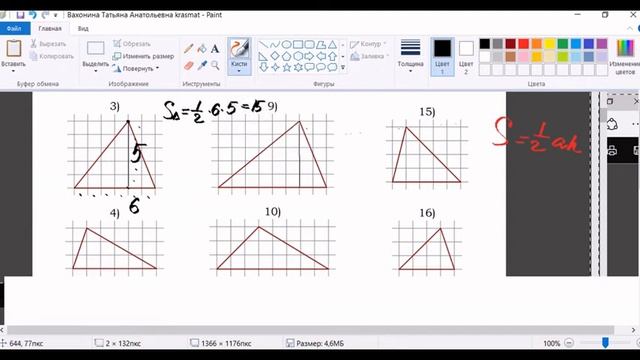This screenshot has height=360, width=640.
Task: Choose the Triangle shape
Action: click(x=332, y=44)
